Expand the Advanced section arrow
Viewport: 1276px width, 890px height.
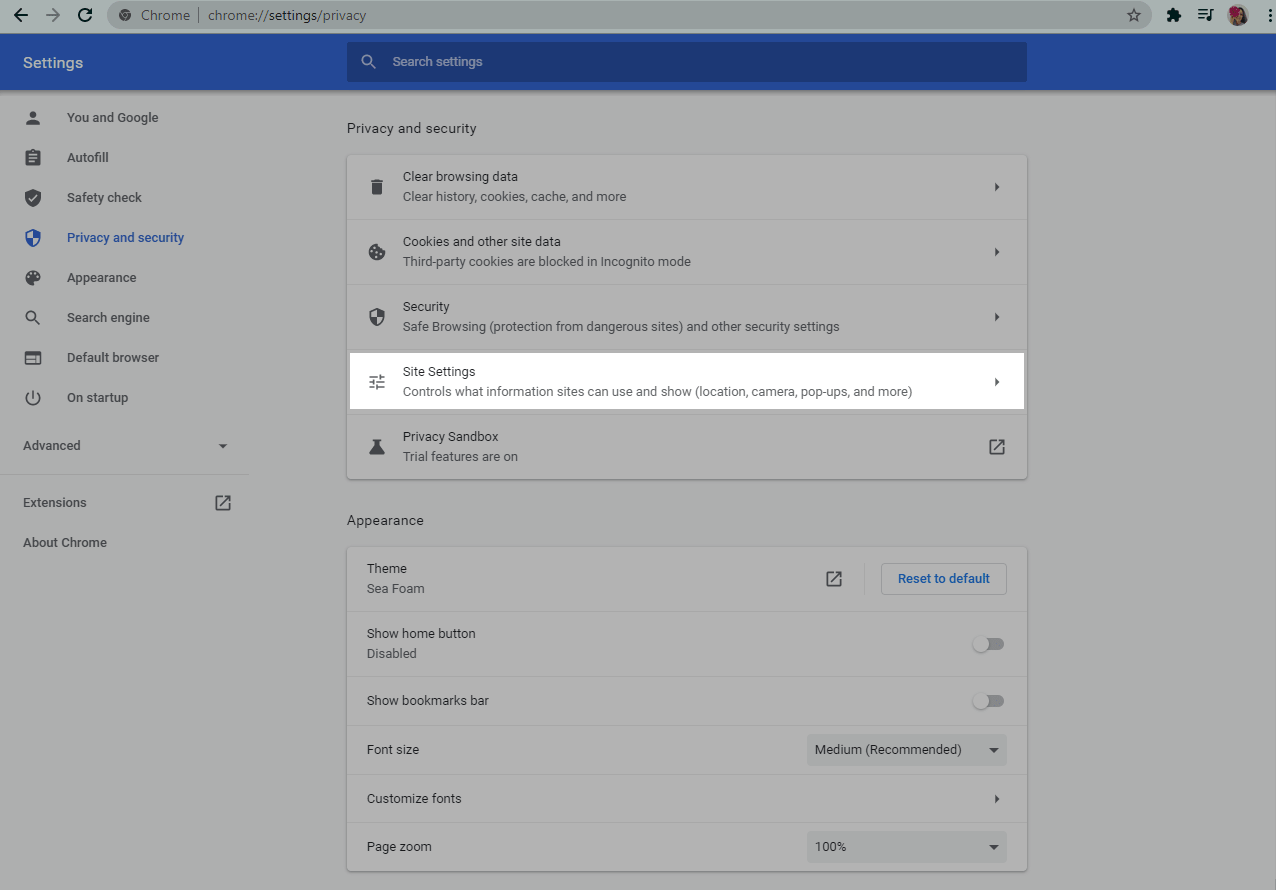coord(223,446)
